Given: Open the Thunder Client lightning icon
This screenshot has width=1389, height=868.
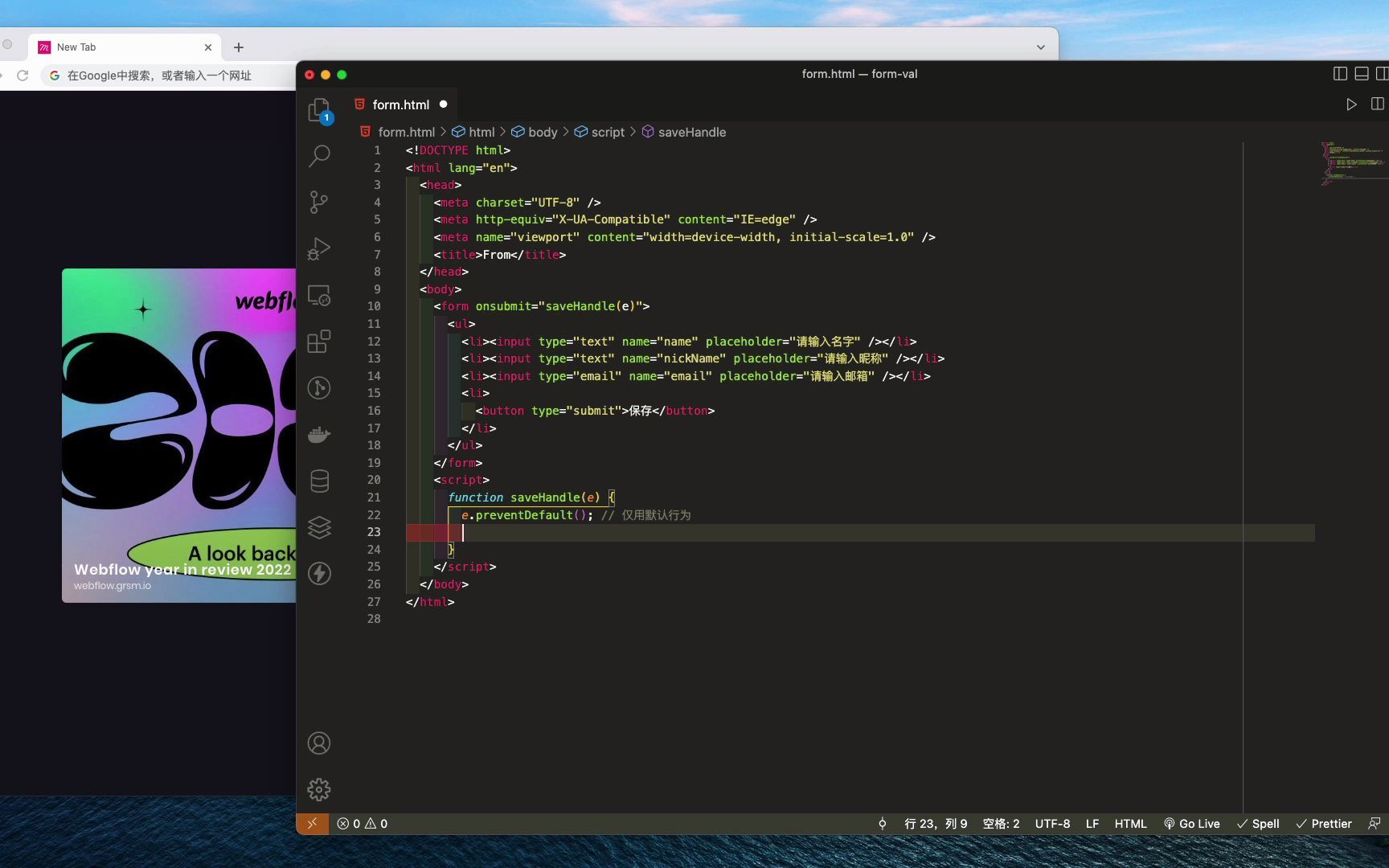Looking at the screenshot, I should point(319,573).
